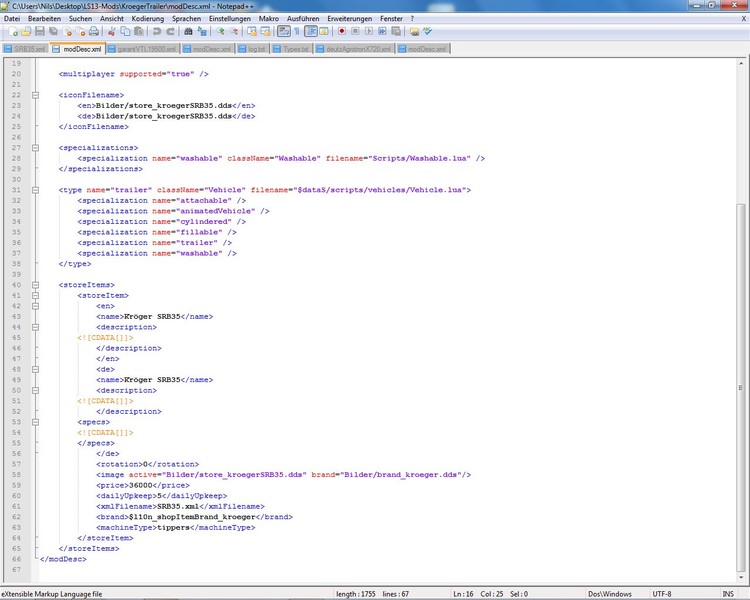
Task: Open the Suchen menu
Action: (80, 19)
